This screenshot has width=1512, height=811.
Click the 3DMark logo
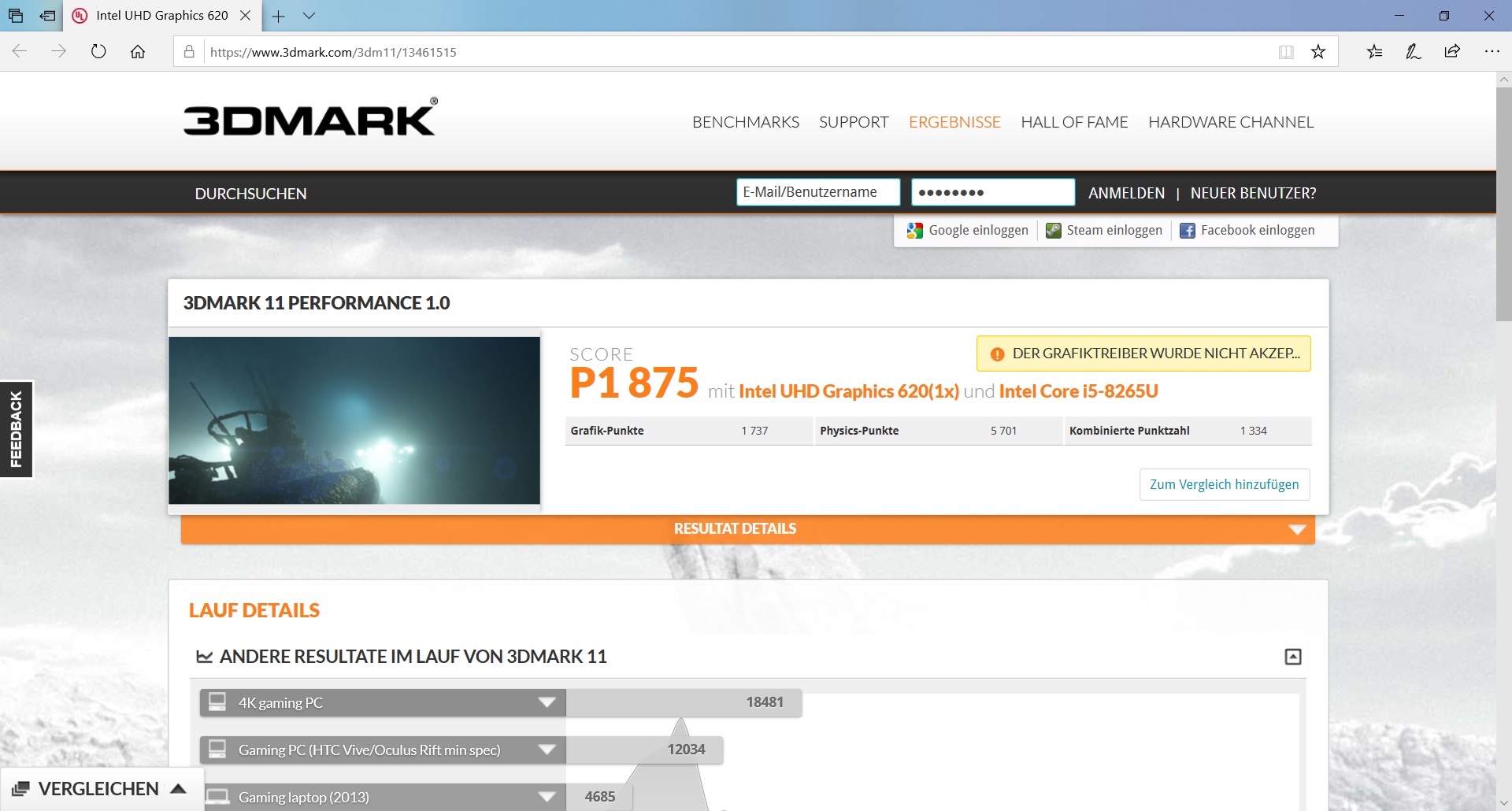310,117
